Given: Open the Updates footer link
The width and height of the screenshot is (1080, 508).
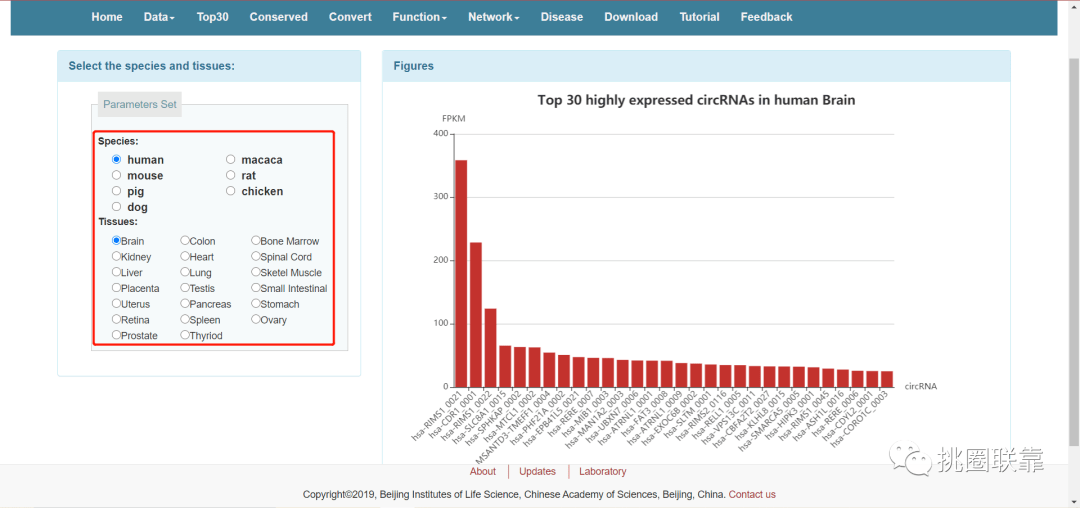Looking at the screenshot, I should click(x=537, y=472).
